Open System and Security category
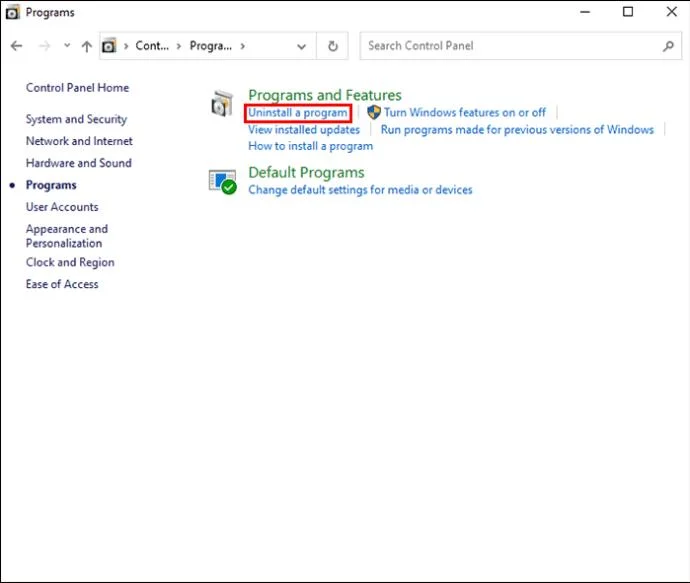The width and height of the screenshot is (690, 583). tap(76, 119)
